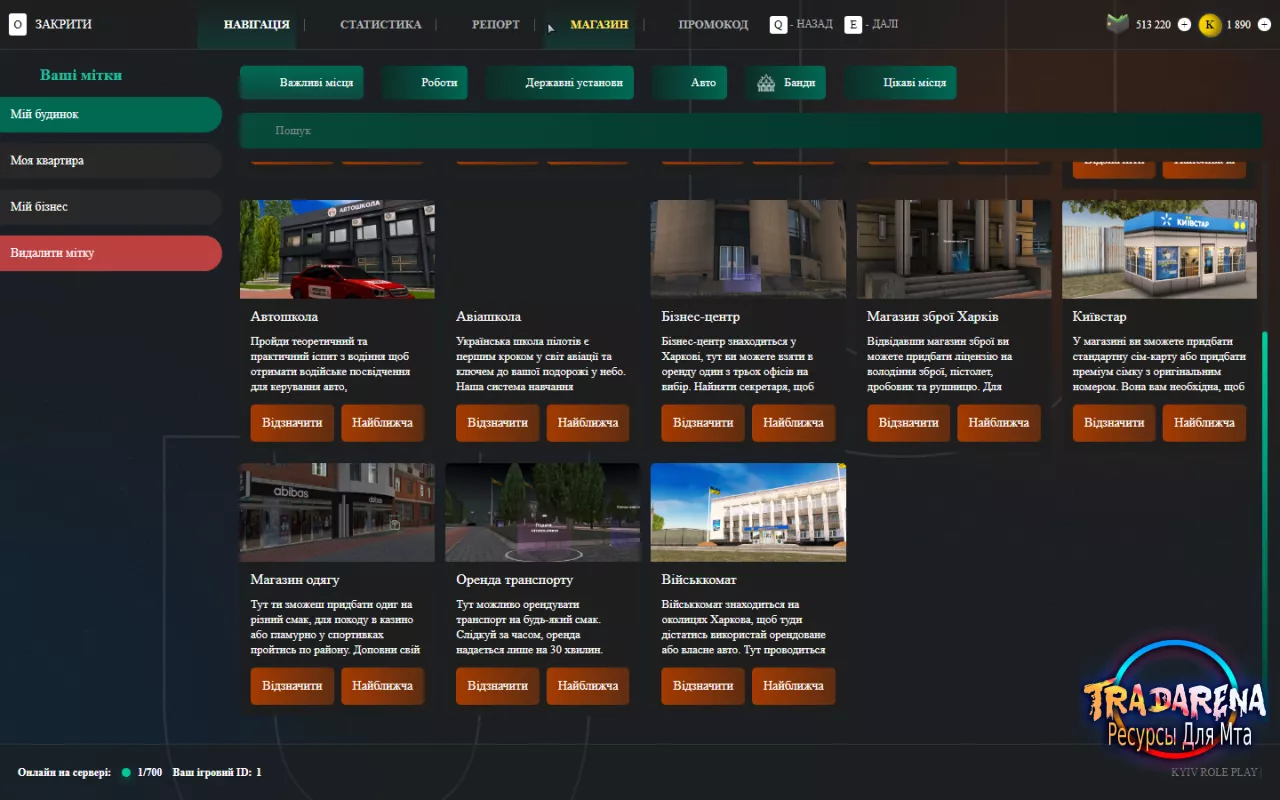Viewport: 1280px width, 800px height.
Task: Click the plus icon next to 1 890
Action: click(x=1265, y=25)
